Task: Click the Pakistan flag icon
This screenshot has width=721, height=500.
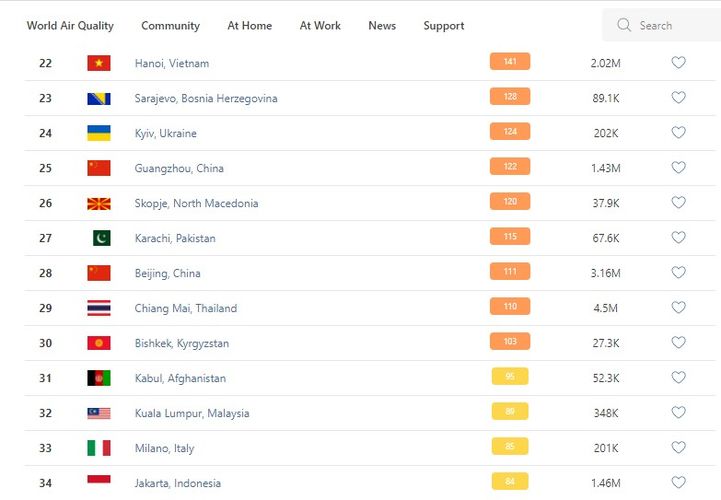Action: pyautogui.click(x=101, y=238)
